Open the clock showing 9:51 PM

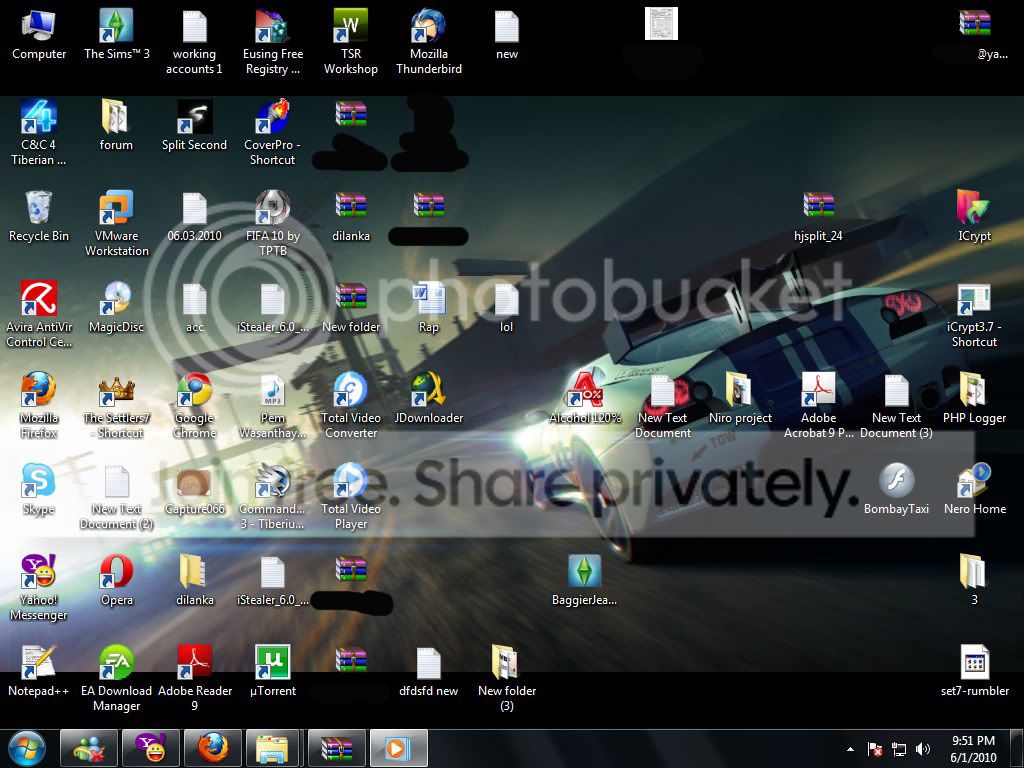tap(974, 749)
